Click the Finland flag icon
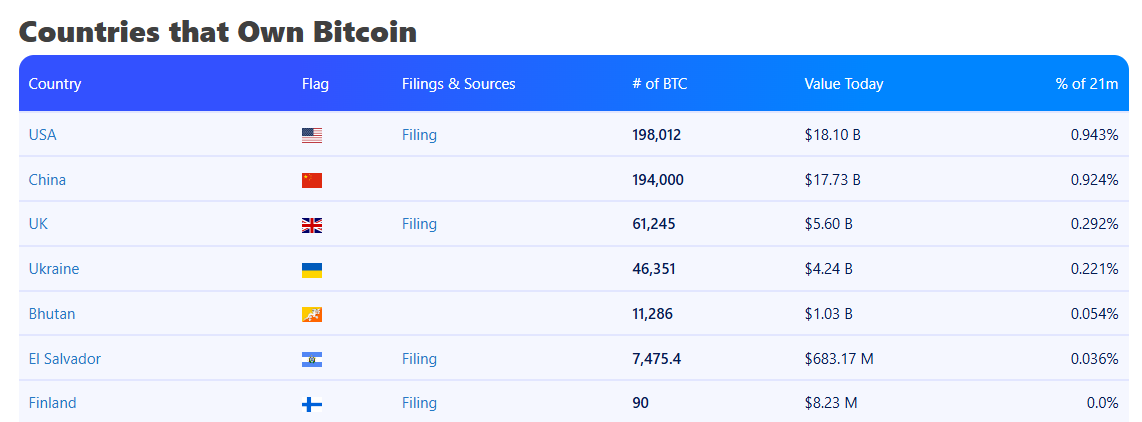The width and height of the screenshot is (1142, 422). (312, 404)
